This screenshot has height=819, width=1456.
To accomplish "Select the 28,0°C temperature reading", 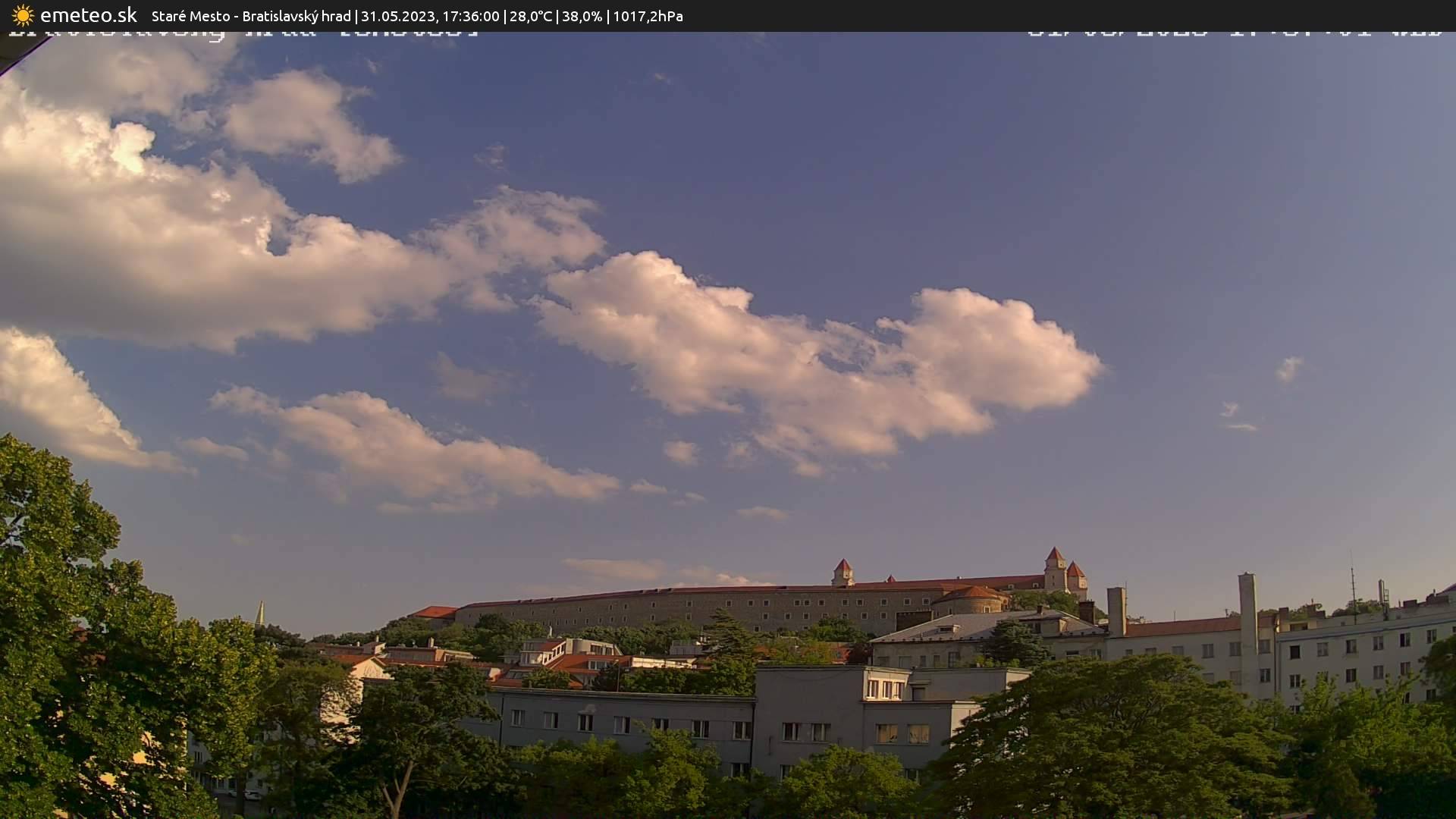I will (532, 15).
